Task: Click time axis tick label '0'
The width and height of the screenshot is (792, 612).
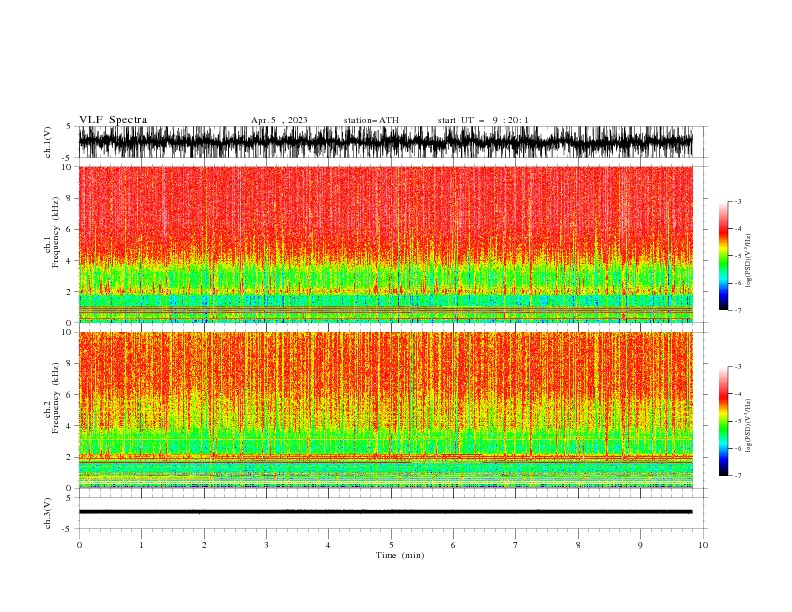Action: [x=79, y=545]
